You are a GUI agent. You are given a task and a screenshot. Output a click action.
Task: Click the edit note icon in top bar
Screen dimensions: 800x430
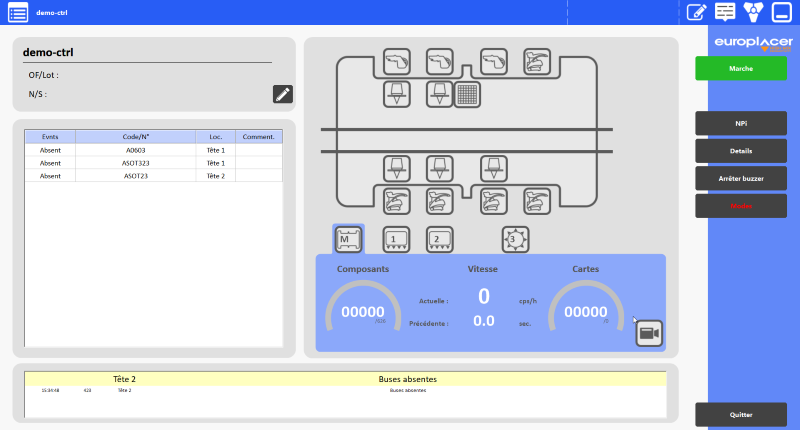coord(697,13)
